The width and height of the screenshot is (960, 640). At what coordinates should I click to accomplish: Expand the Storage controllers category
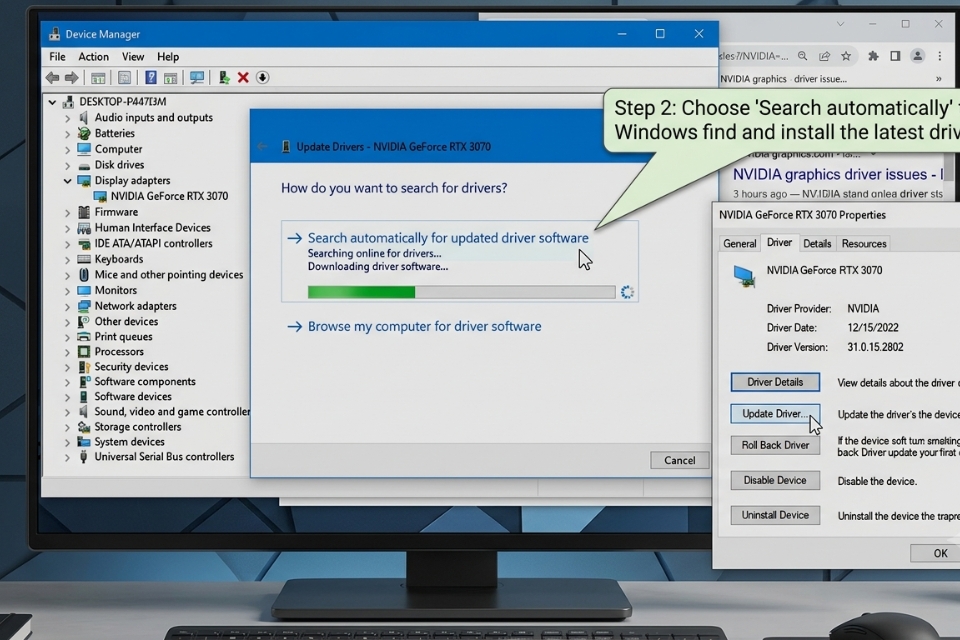(x=67, y=427)
